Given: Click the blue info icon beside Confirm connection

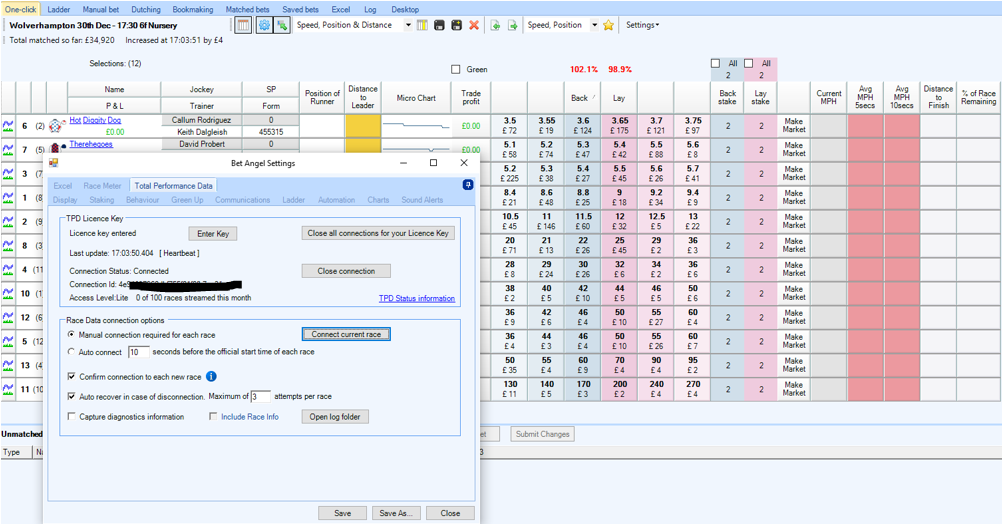Looking at the screenshot, I should (211, 377).
